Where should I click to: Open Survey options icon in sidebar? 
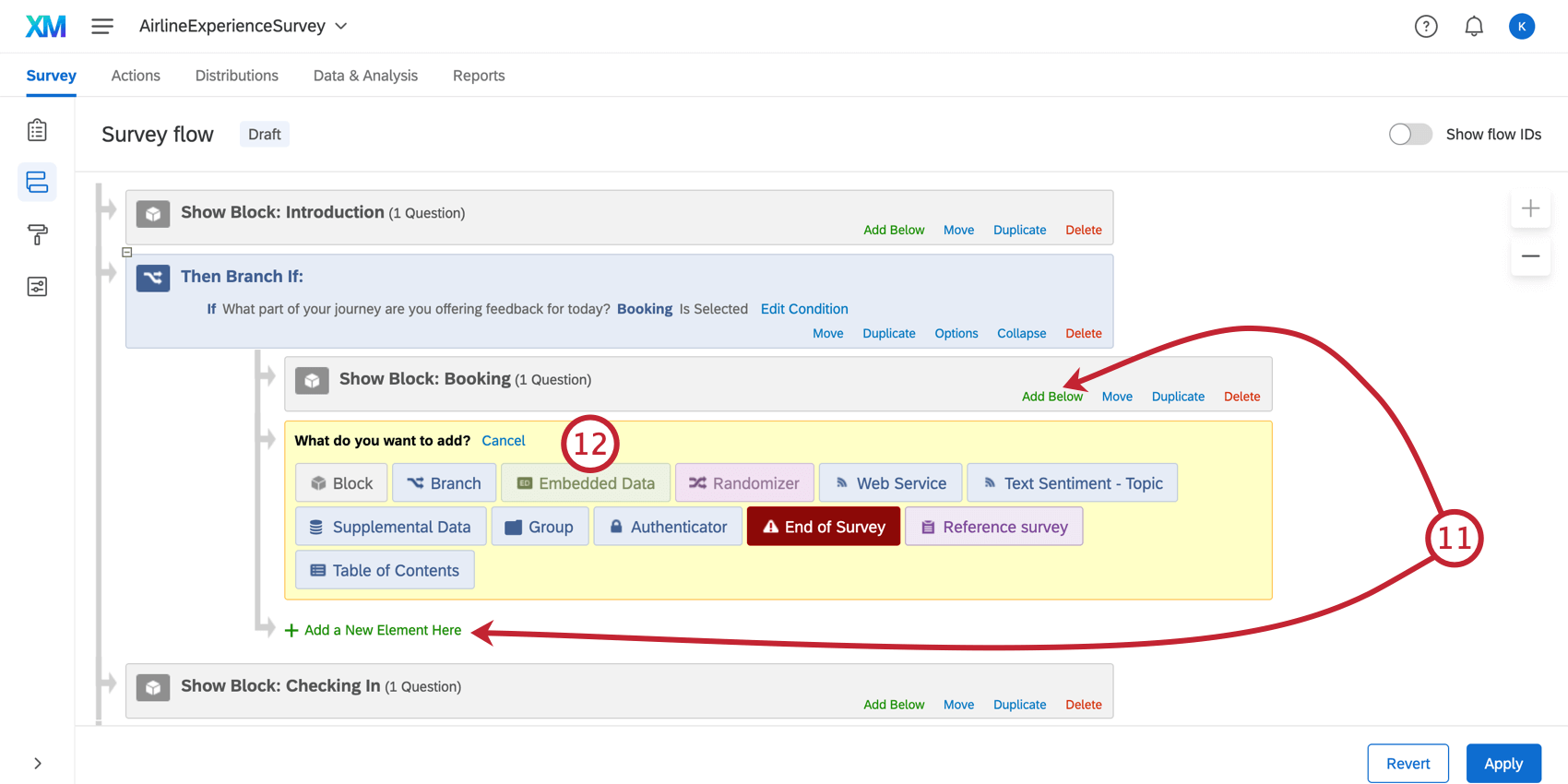click(37, 287)
